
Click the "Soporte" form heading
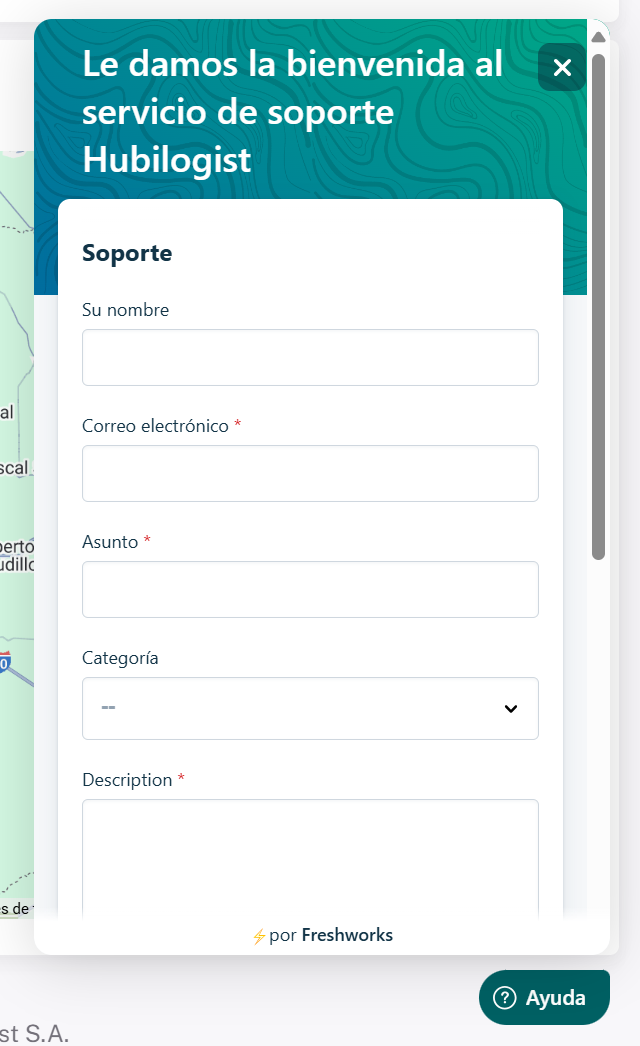(127, 253)
